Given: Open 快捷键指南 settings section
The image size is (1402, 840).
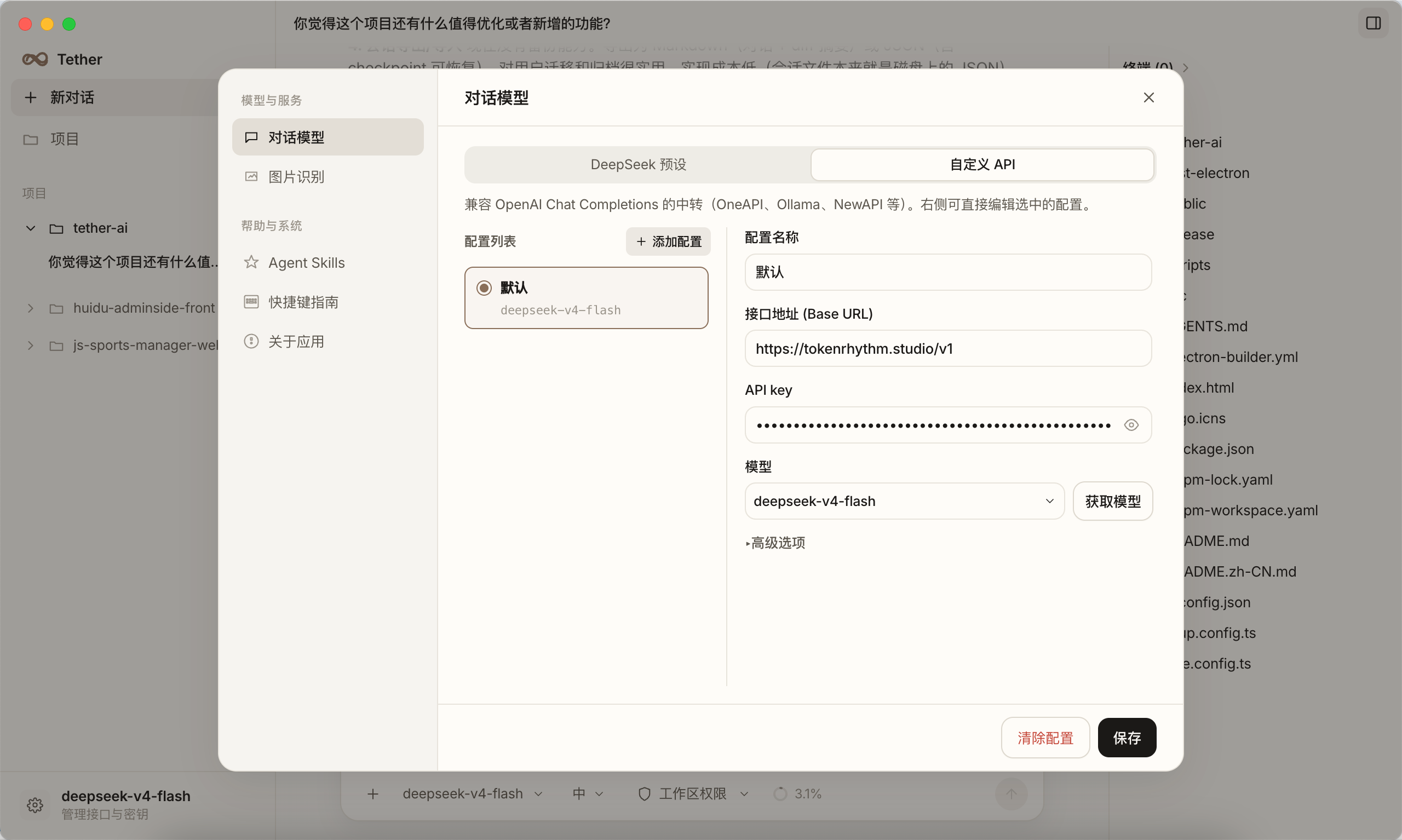Looking at the screenshot, I should point(327,302).
